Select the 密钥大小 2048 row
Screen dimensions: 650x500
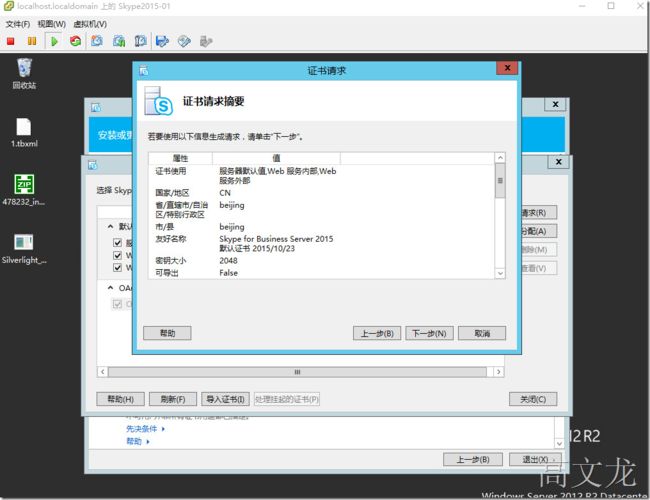pos(322,261)
